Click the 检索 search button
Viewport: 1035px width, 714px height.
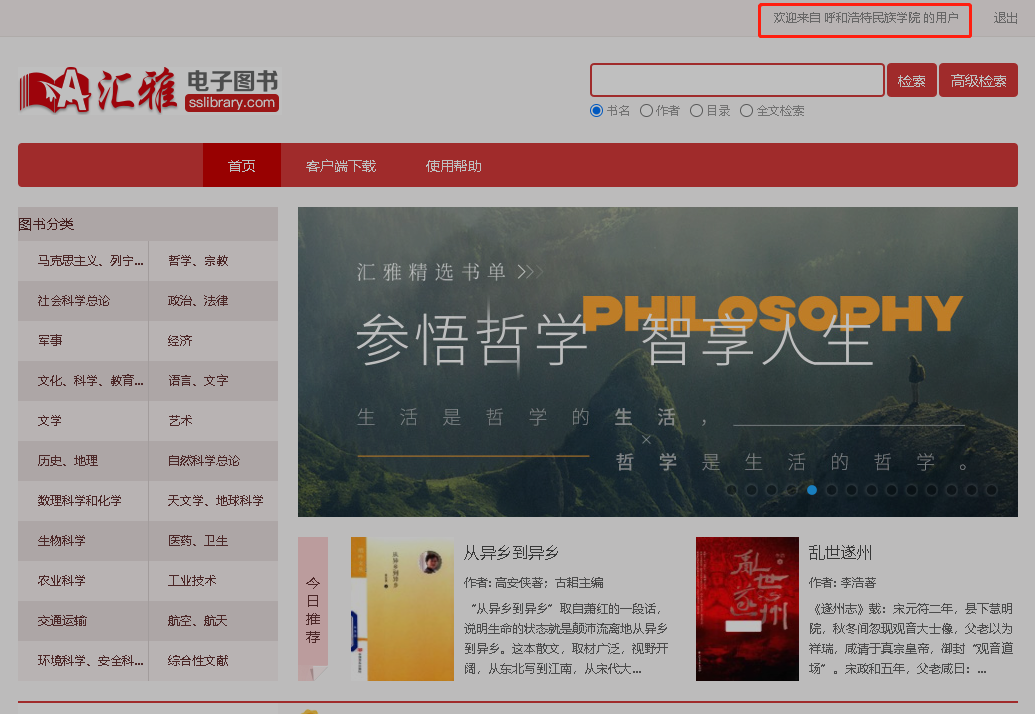(911, 81)
